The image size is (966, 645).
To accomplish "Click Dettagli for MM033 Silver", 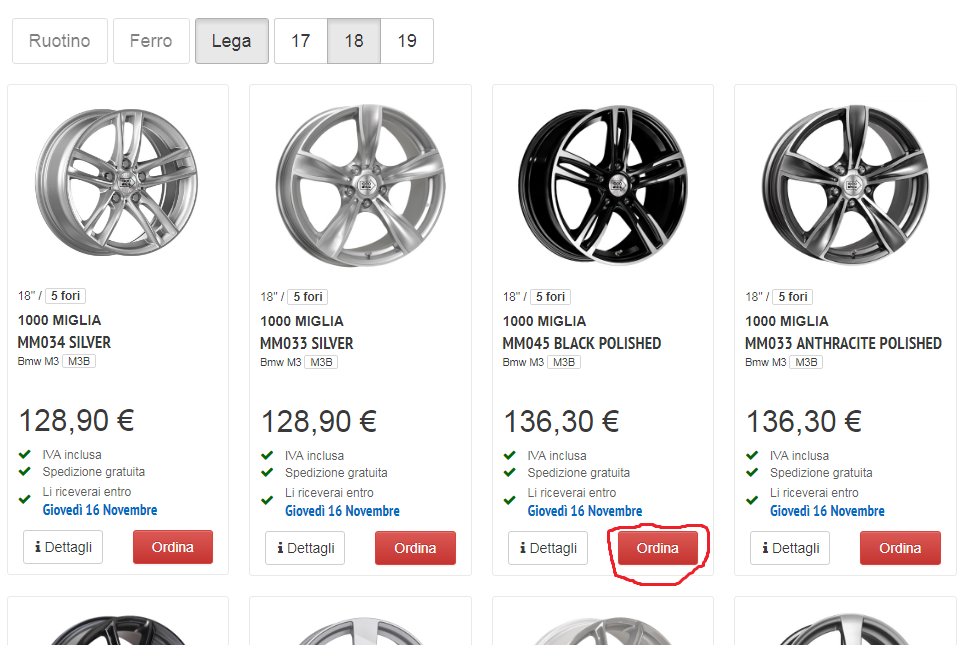I will pyautogui.click(x=305, y=548).
